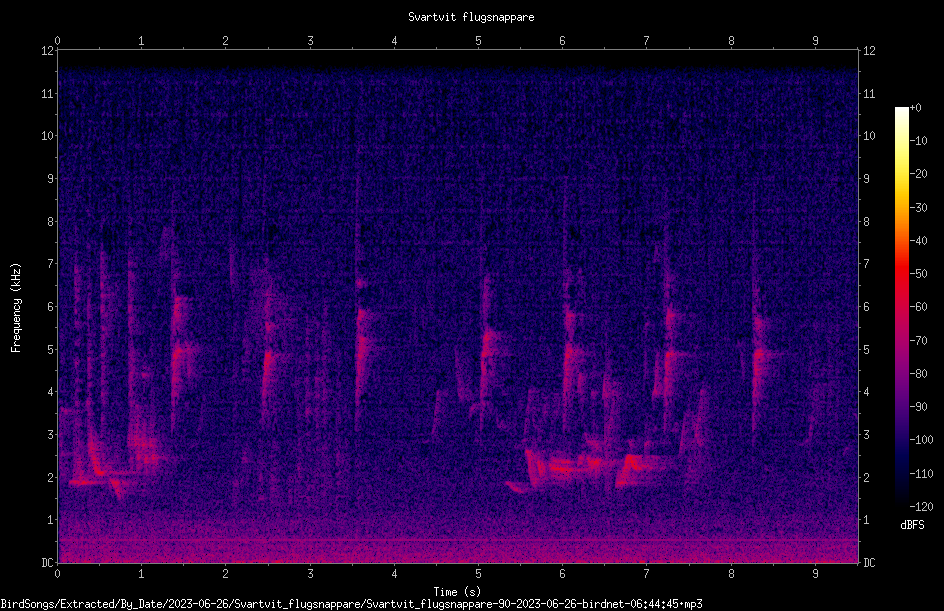The image size is (944, 611).
Task: Click the "10" tick on the left frequency axis
Action: click(x=47, y=135)
